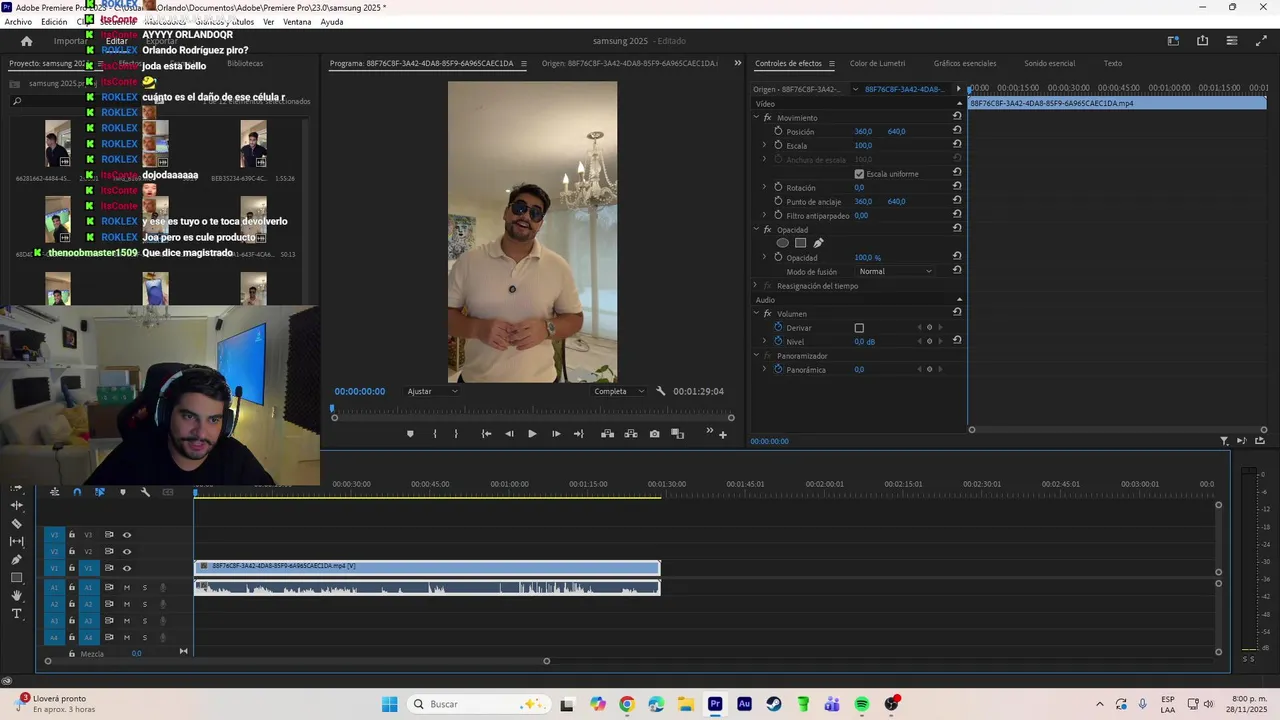The image size is (1280, 720).
Task: Reset the Posición parameter
Action: coord(957,131)
